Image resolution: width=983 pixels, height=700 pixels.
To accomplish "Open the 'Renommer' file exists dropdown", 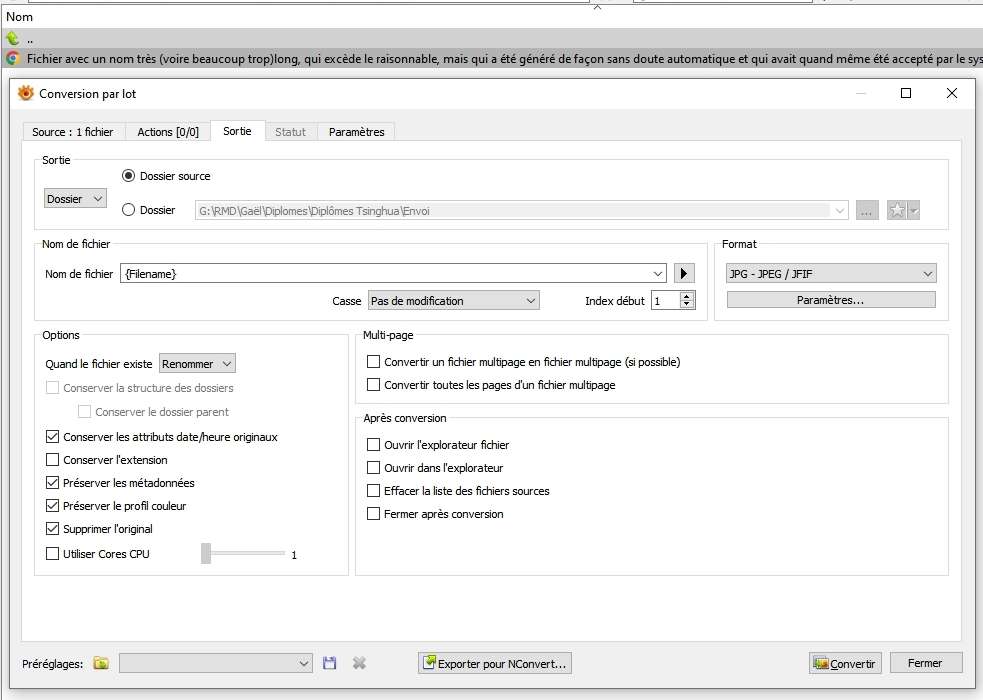I will [x=197, y=364].
